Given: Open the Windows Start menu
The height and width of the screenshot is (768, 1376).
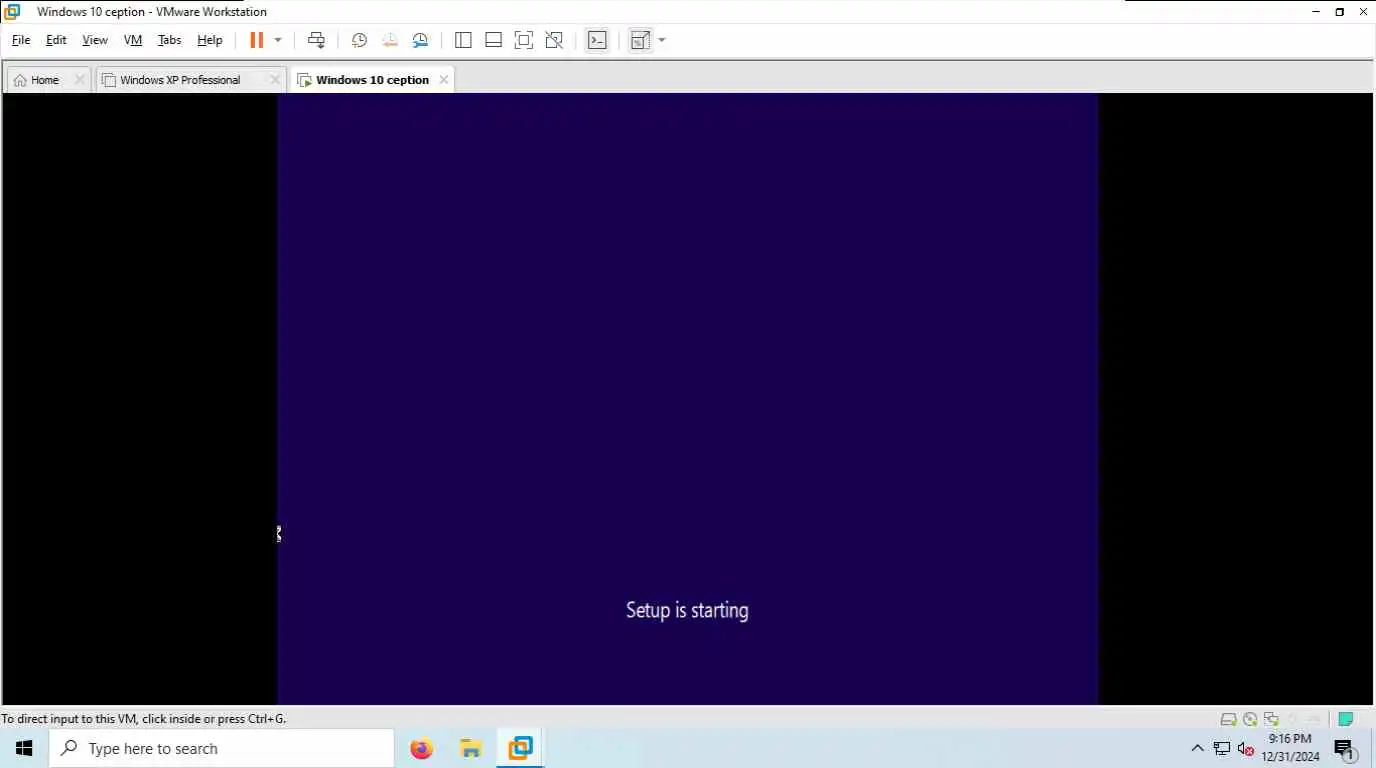Looking at the screenshot, I should pos(24,748).
